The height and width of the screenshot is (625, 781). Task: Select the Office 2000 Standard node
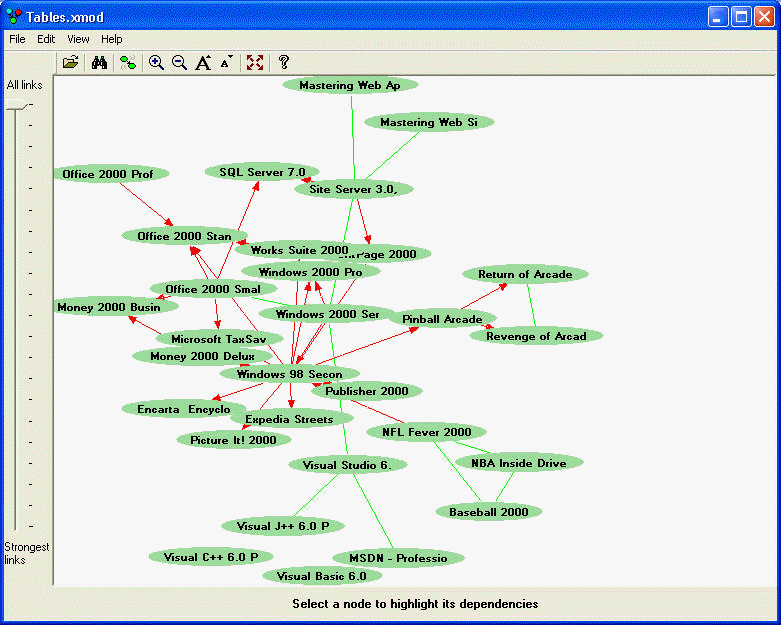(x=184, y=236)
